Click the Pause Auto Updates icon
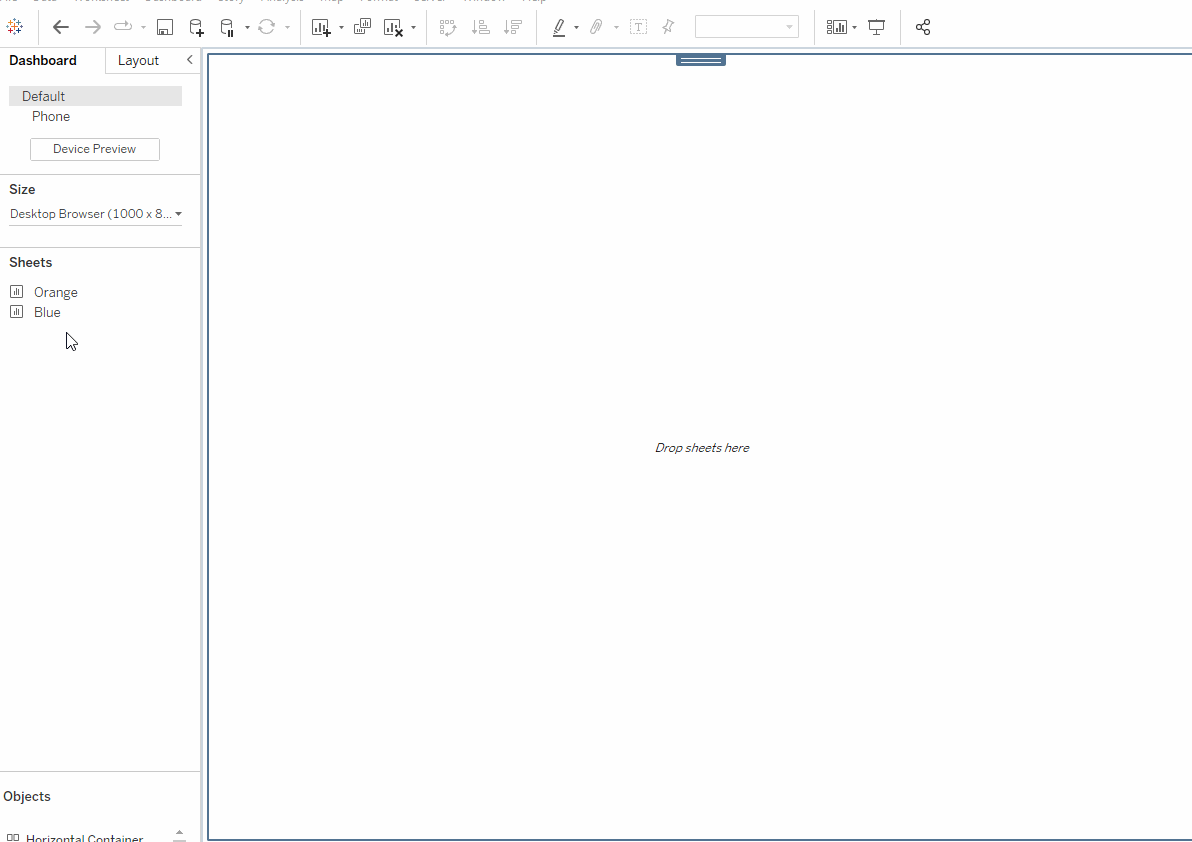1192x842 pixels. coord(228,27)
